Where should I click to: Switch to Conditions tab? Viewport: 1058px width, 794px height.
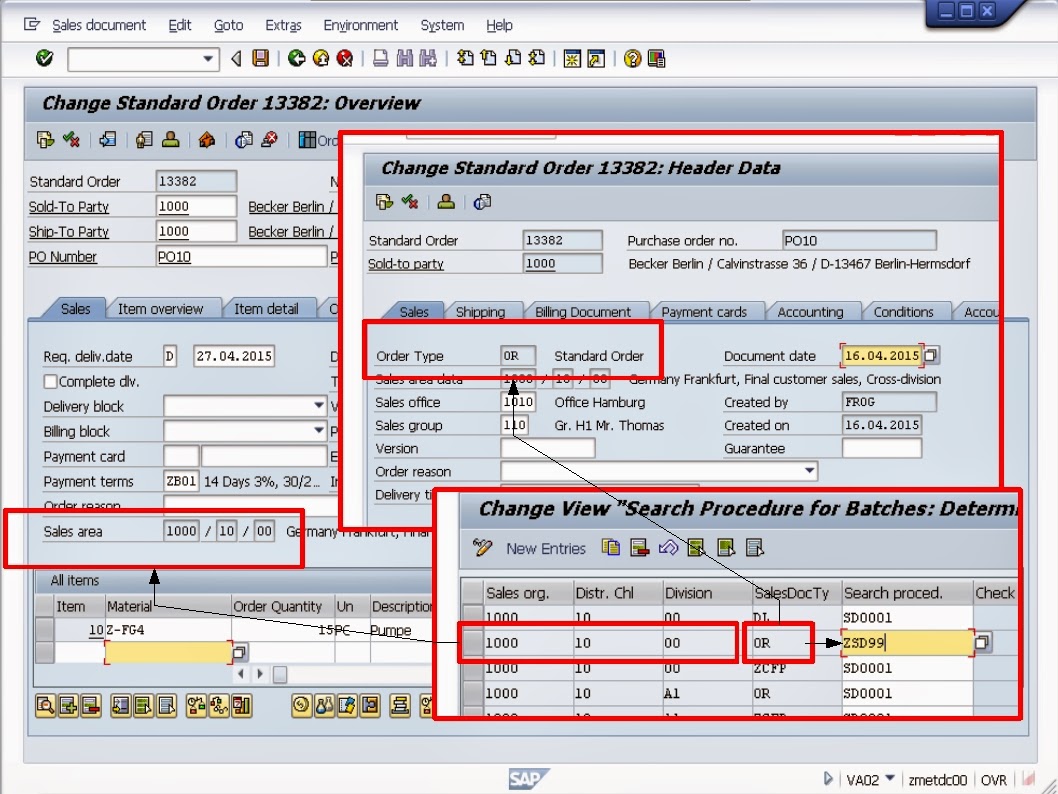point(903,312)
